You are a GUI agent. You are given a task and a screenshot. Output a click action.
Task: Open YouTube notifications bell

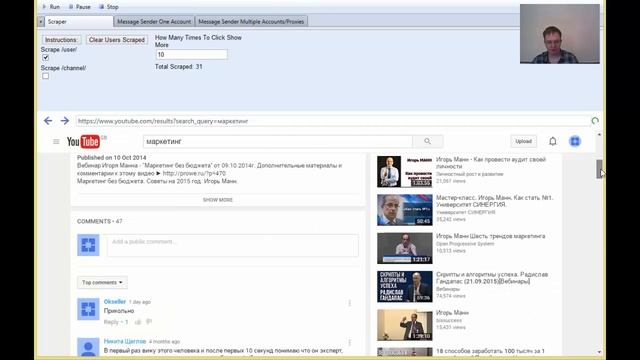pyautogui.click(x=553, y=142)
